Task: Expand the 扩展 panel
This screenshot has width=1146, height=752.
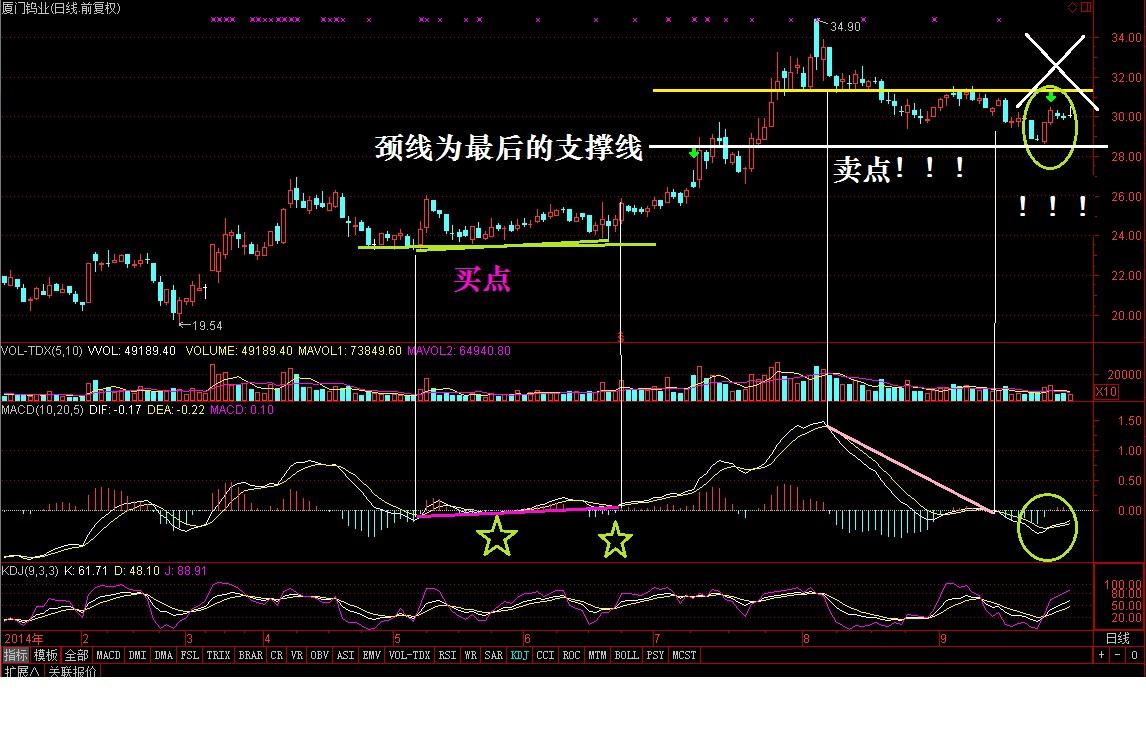Action: (x=22, y=671)
